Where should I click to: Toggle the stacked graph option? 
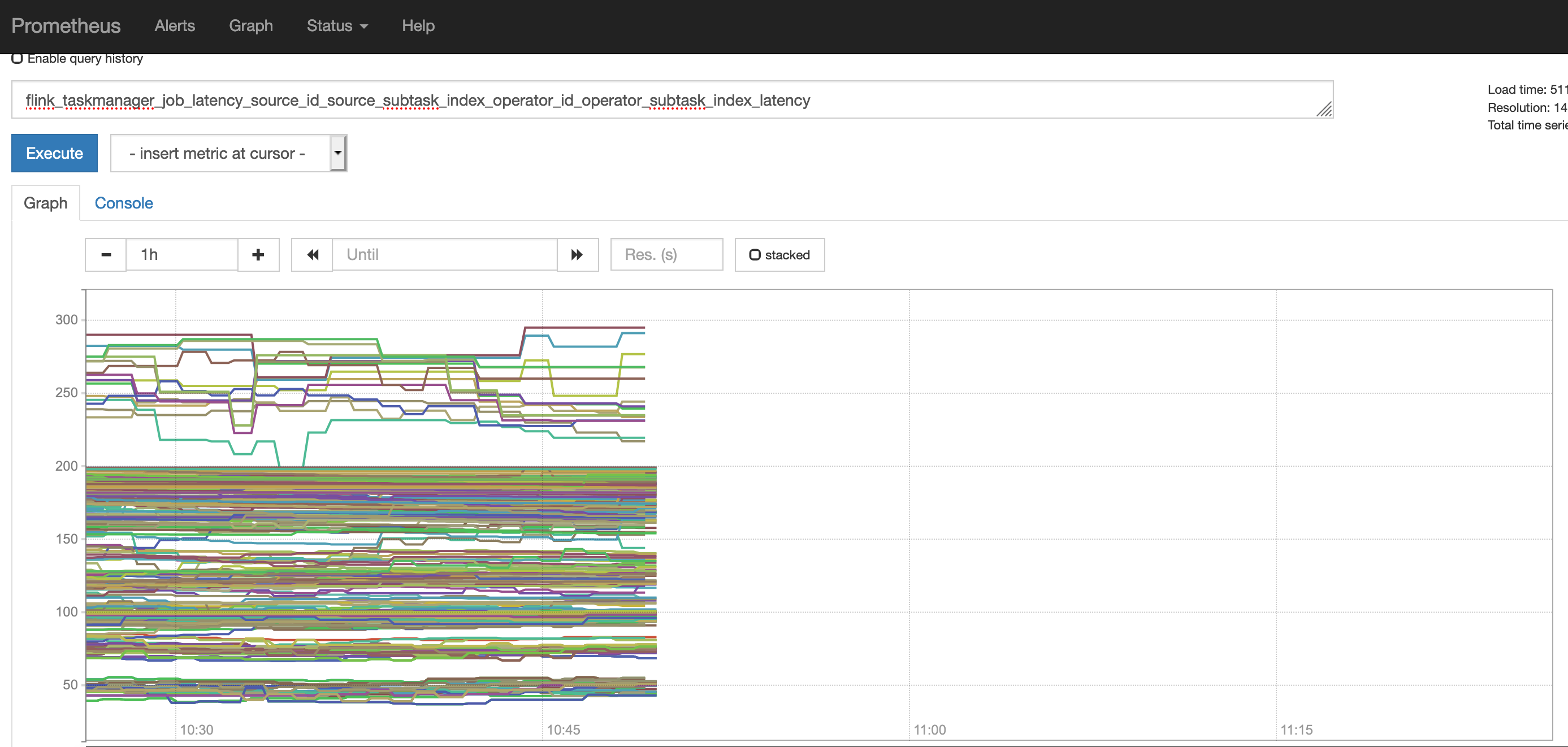pyautogui.click(x=779, y=255)
